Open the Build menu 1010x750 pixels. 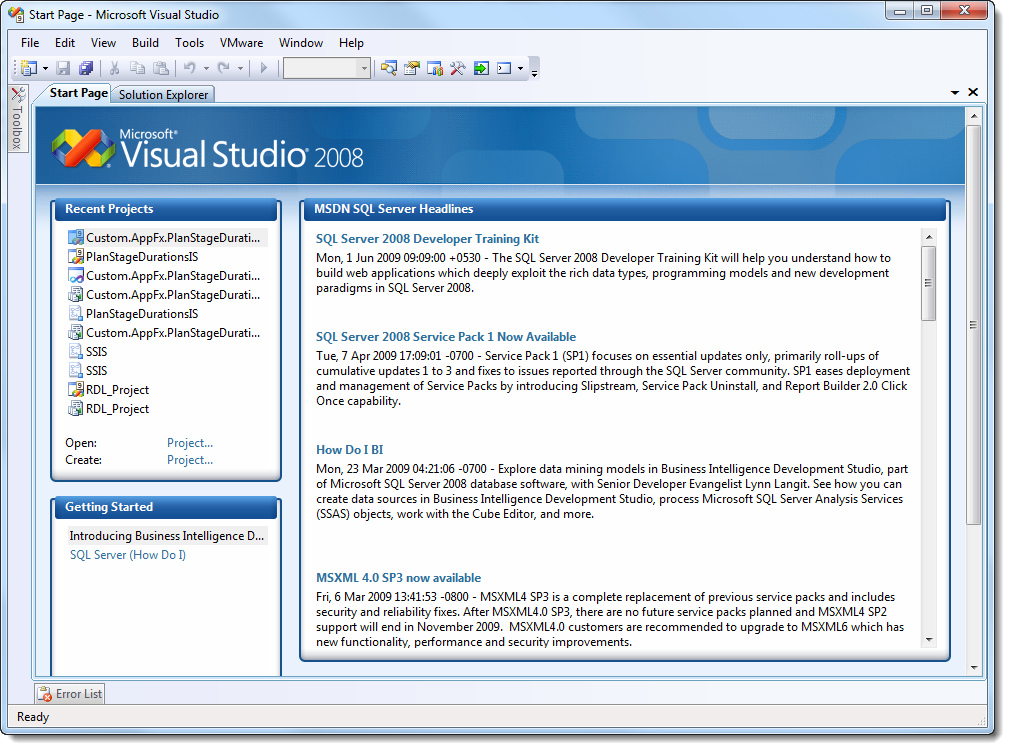coord(145,43)
